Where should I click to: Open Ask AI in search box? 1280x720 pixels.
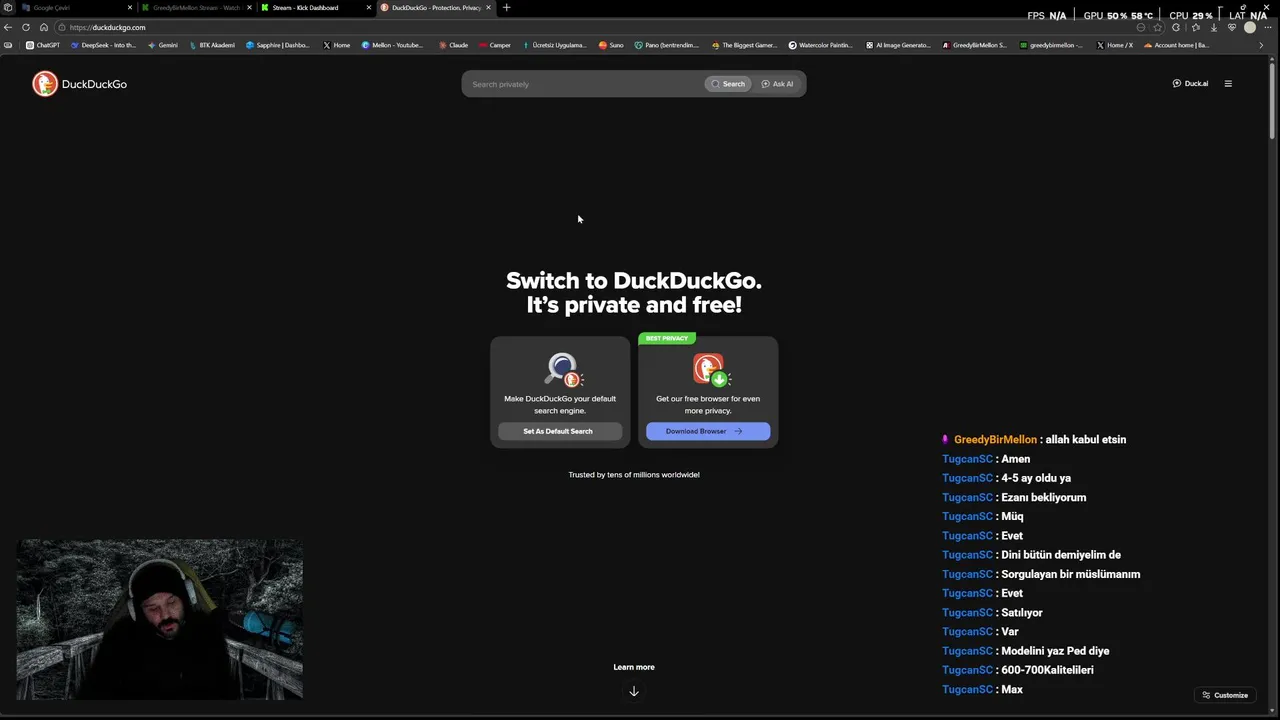(x=777, y=84)
